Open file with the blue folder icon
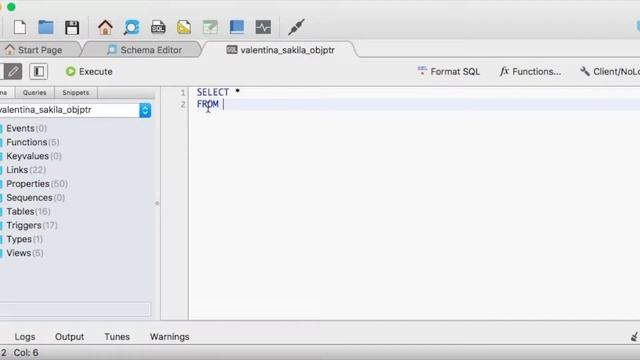 point(46,27)
